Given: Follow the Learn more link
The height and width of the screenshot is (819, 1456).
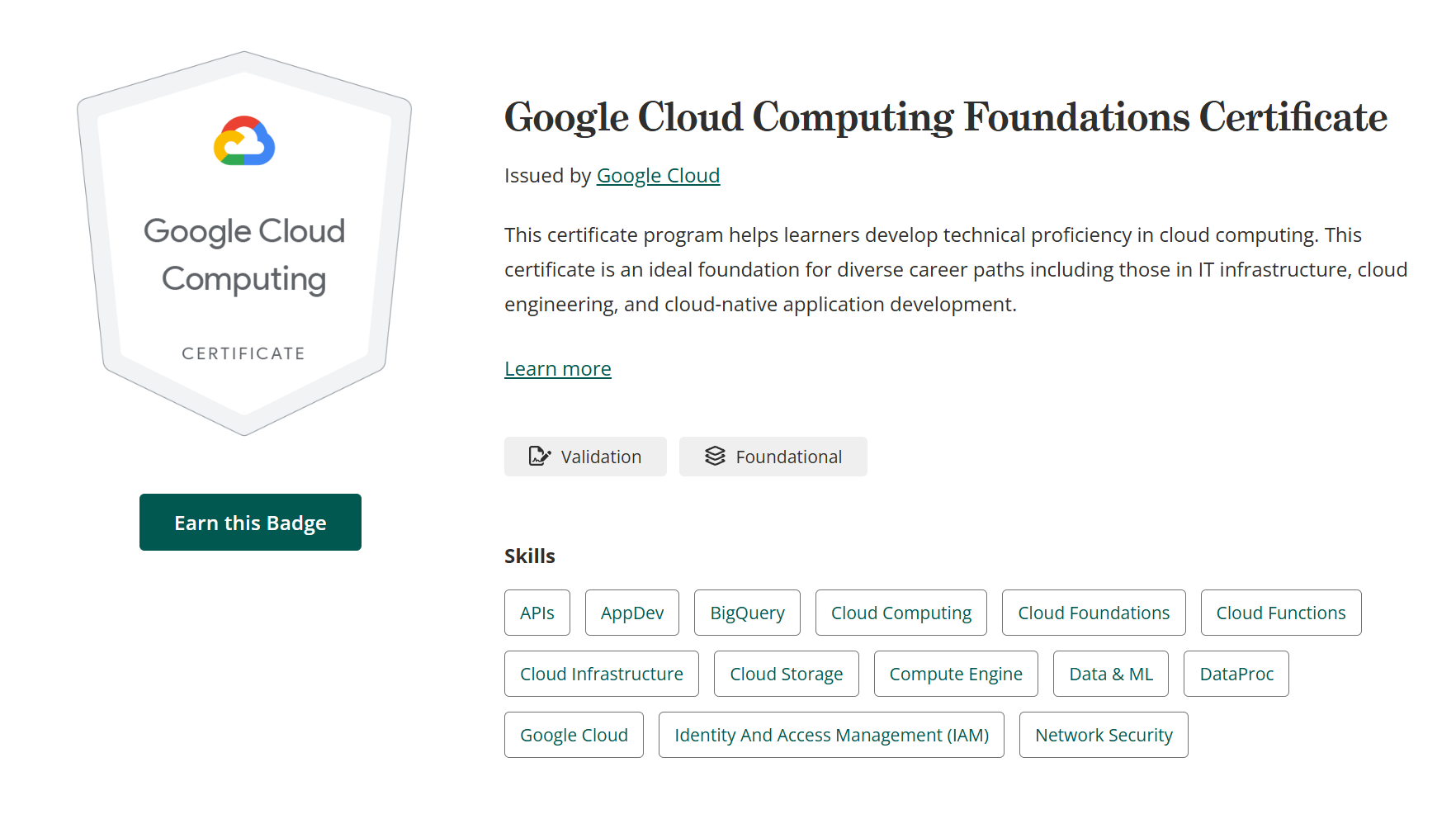Looking at the screenshot, I should 558,369.
